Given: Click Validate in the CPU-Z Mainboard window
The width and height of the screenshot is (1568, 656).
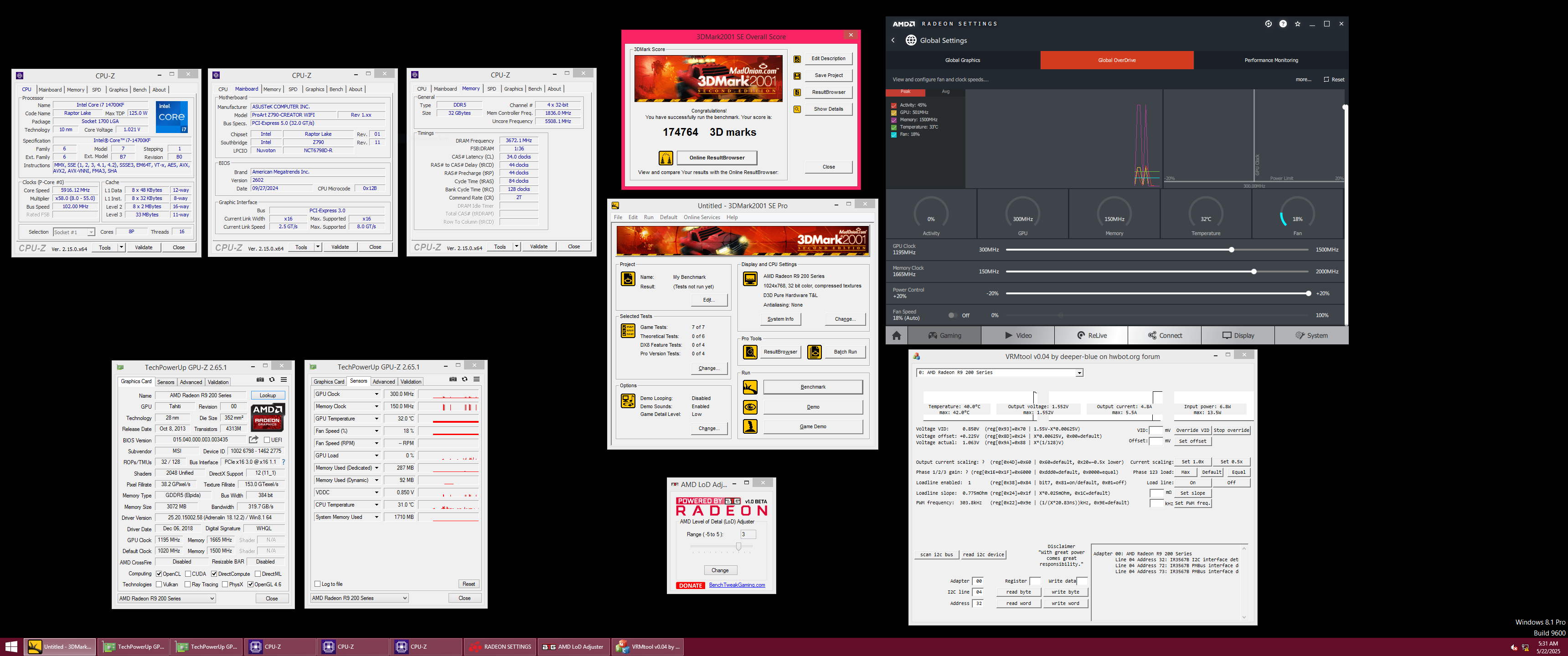Looking at the screenshot, I should pyautogui.click(x=340, y=247).
